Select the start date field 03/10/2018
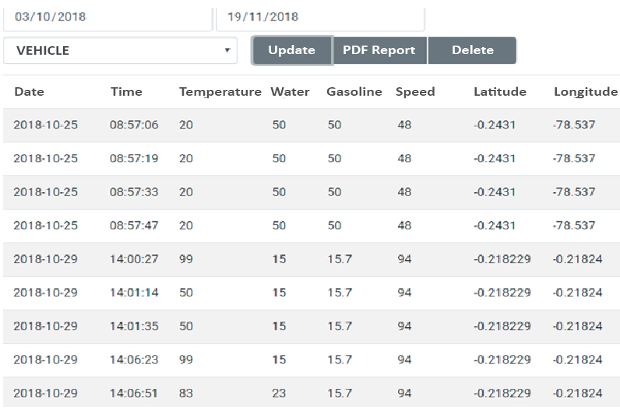Screen dimensions: 620x408 pos(108,18)
